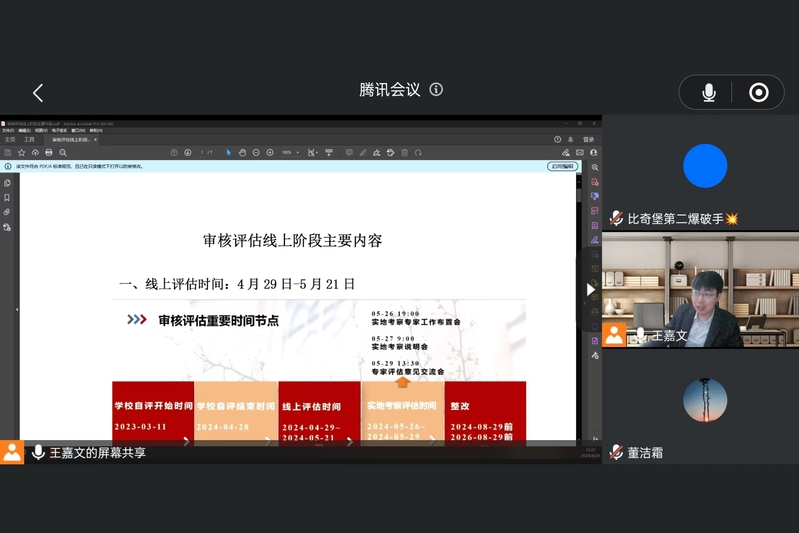
Task: Open meeting info icon beside 腾讯会议
Action: pyautogui.click(x=436, y=89)
